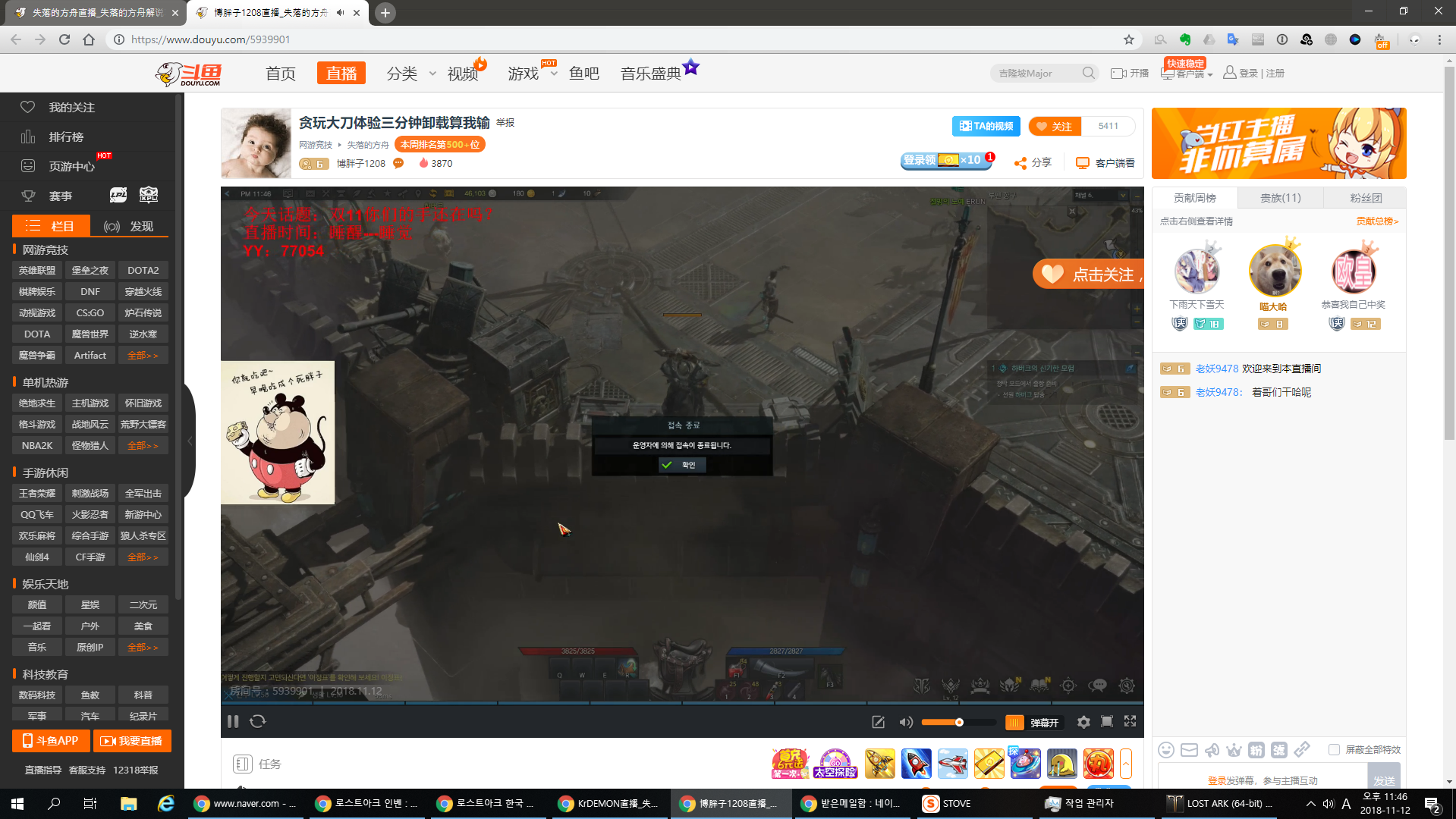The image size is (1456, 819).
Task: Collapse the left sidebar panel
Action: [x=190, y=441]
